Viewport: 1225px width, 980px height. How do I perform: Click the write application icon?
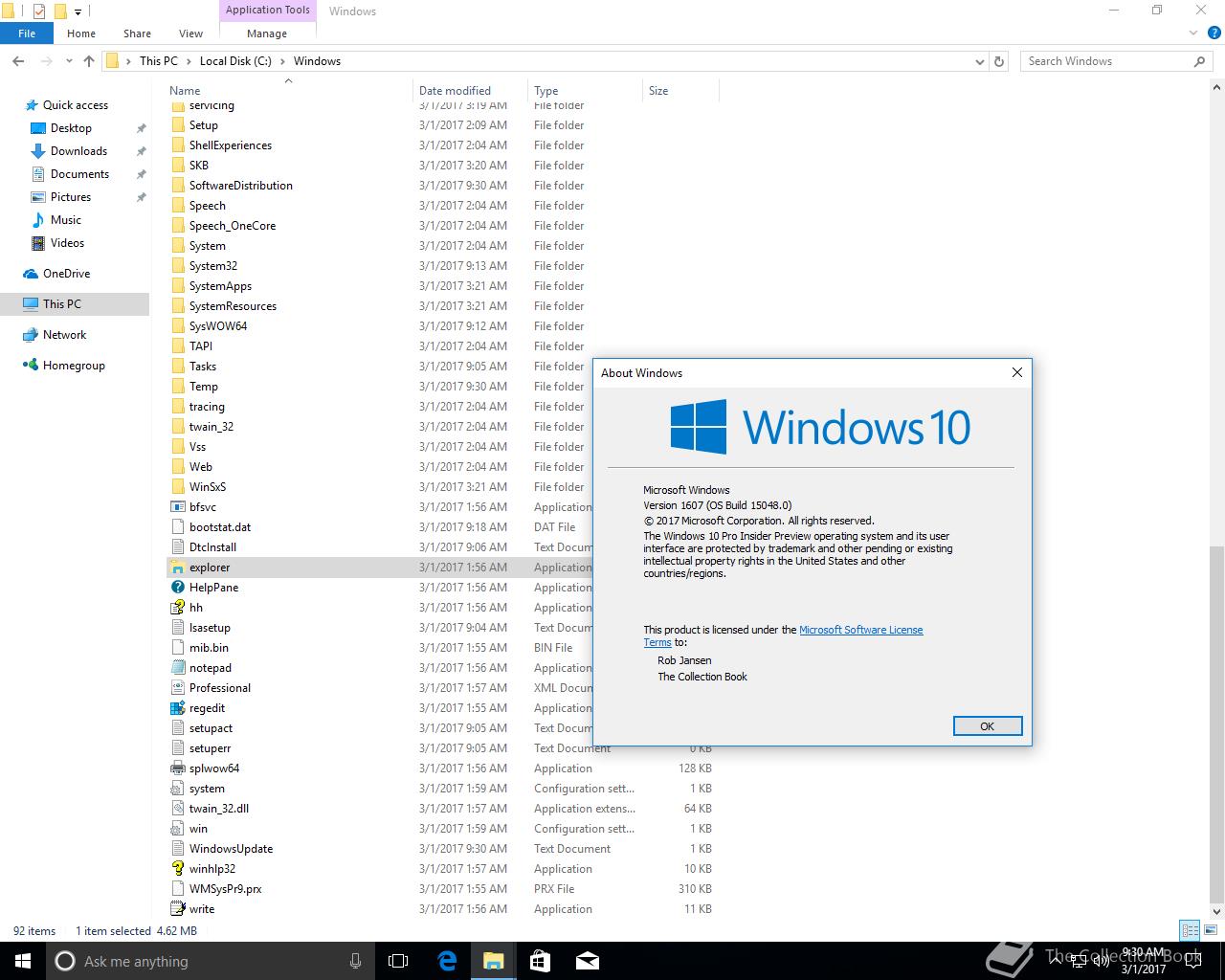click(177, 909)
